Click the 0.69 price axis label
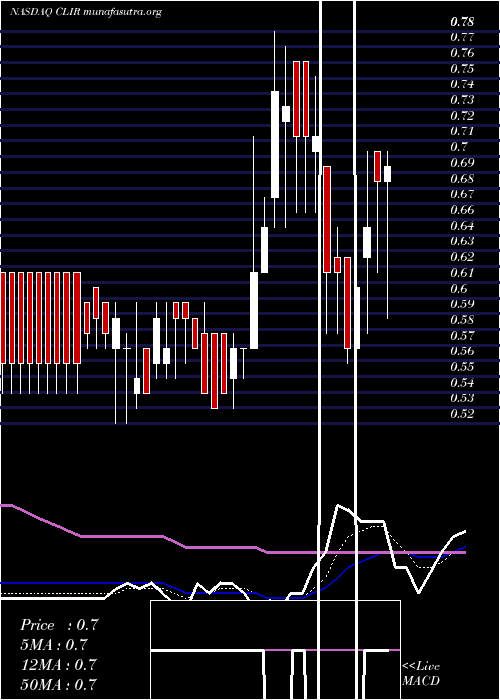Viewport: 500px width, 700px height. coord(462,162)
